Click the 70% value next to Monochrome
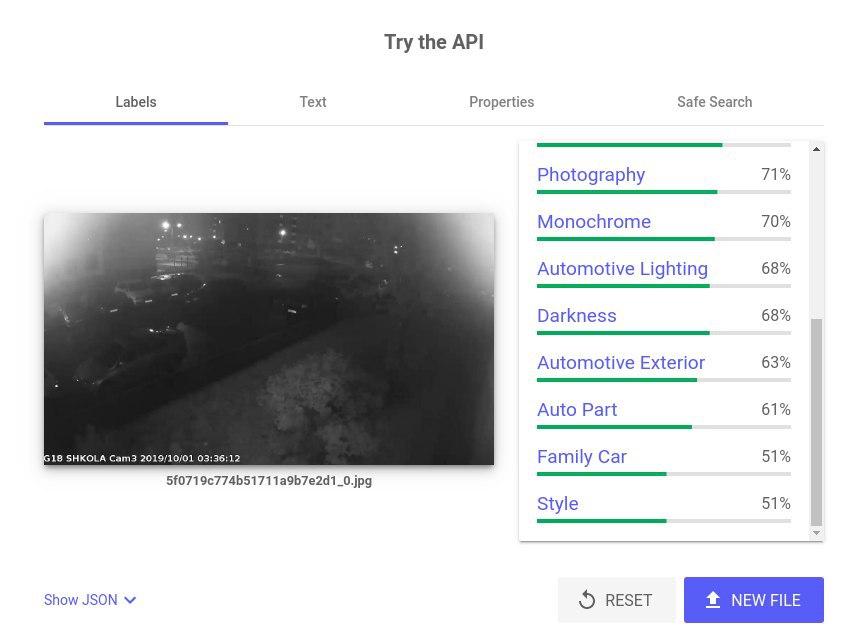This screenshot has width=859, height=631. [776, 221]
